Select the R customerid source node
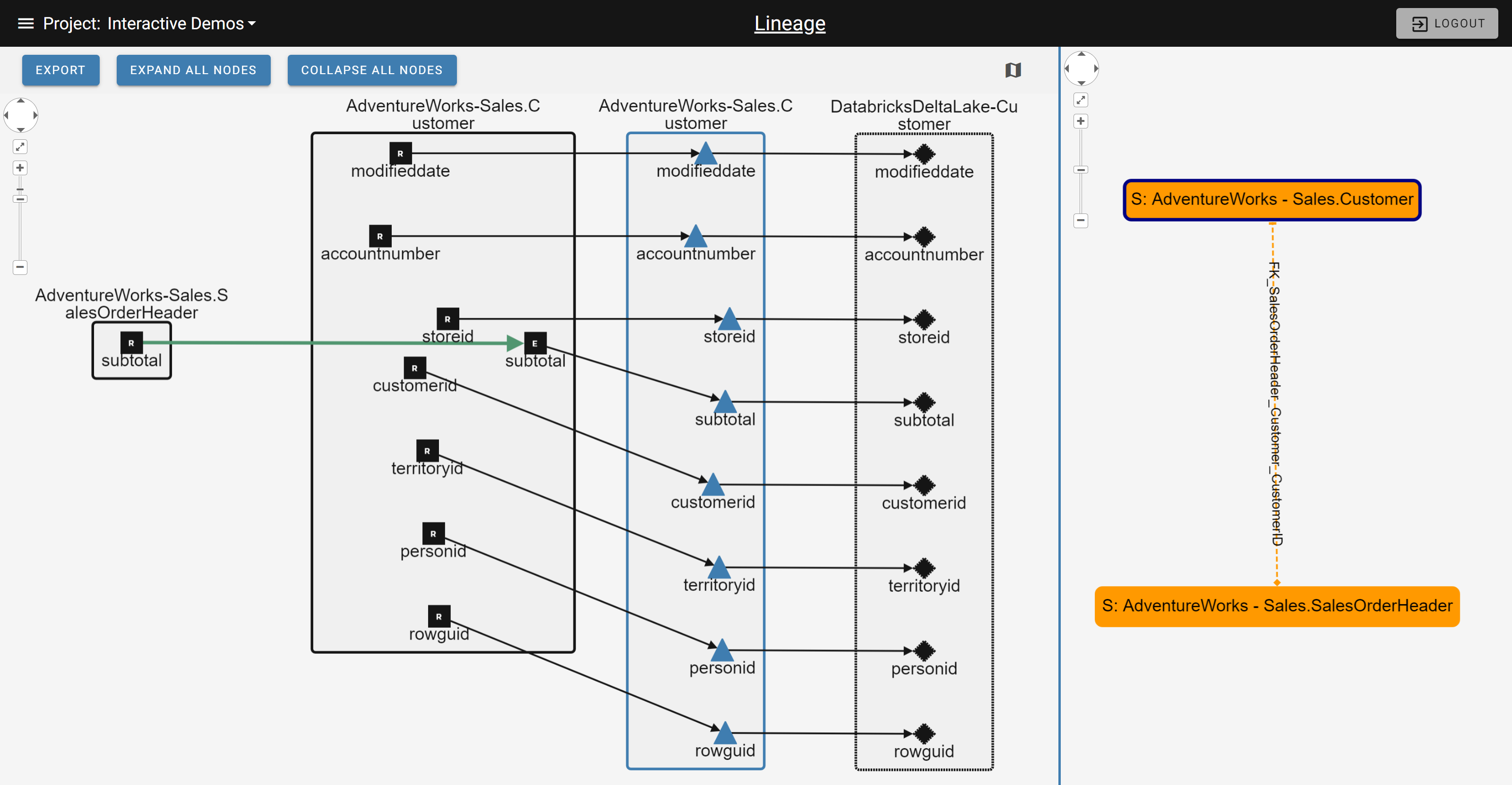This screenshot has height=785, width=1512. click(x=414, y=368)
